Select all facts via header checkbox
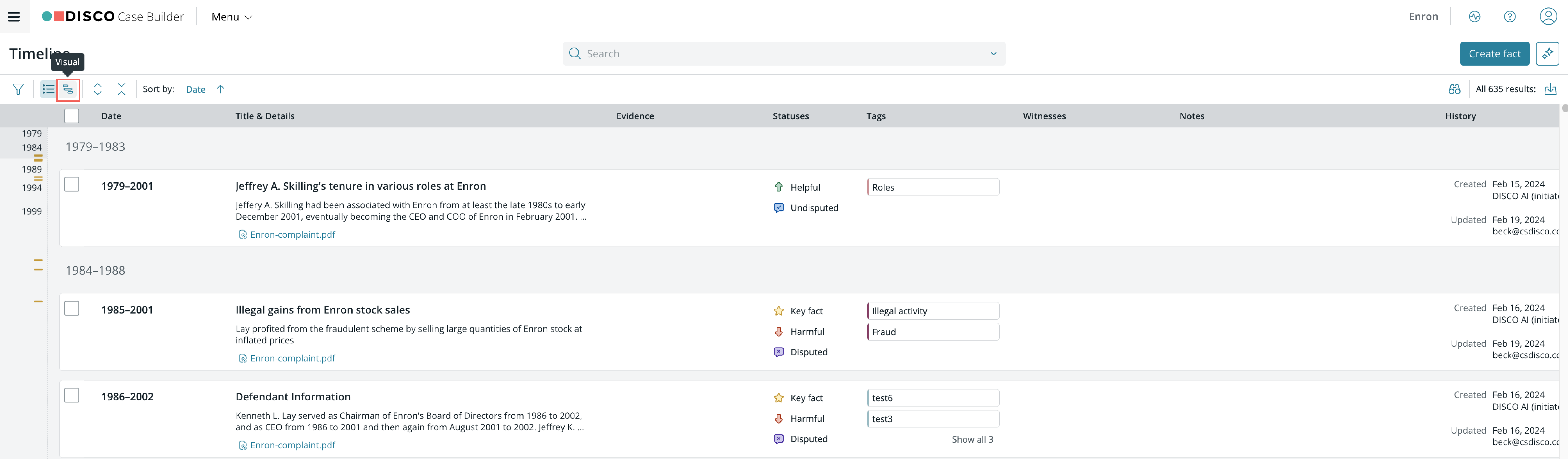 pyautogui.click(x=72, y=116)
